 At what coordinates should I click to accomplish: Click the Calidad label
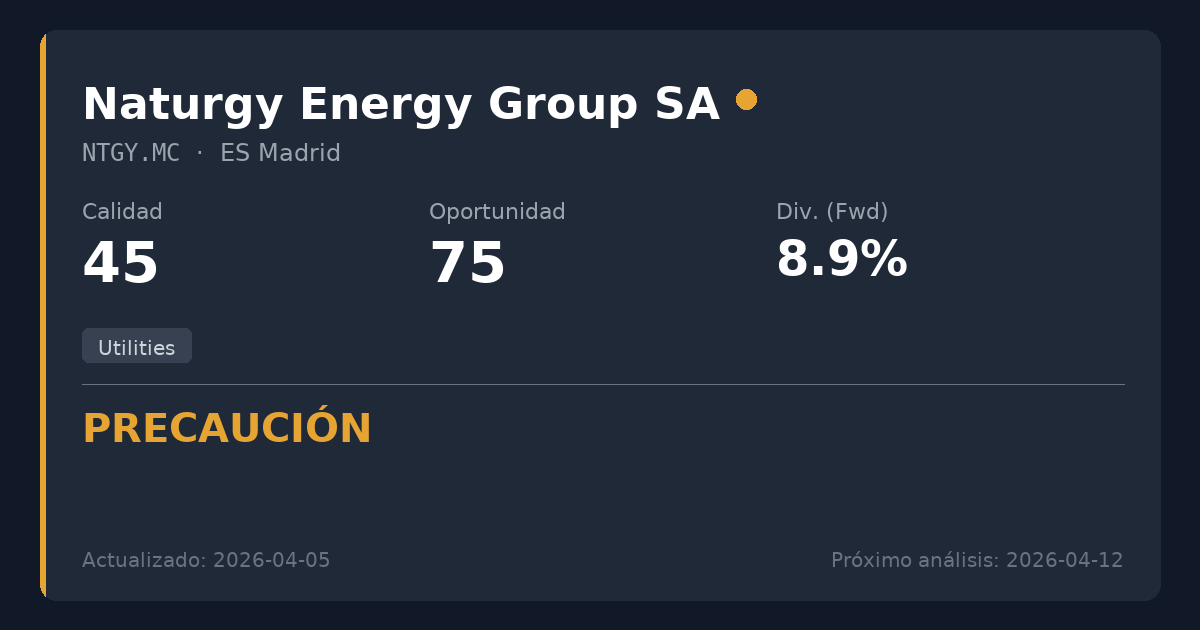pyautogui.click(x=122, y=212)
